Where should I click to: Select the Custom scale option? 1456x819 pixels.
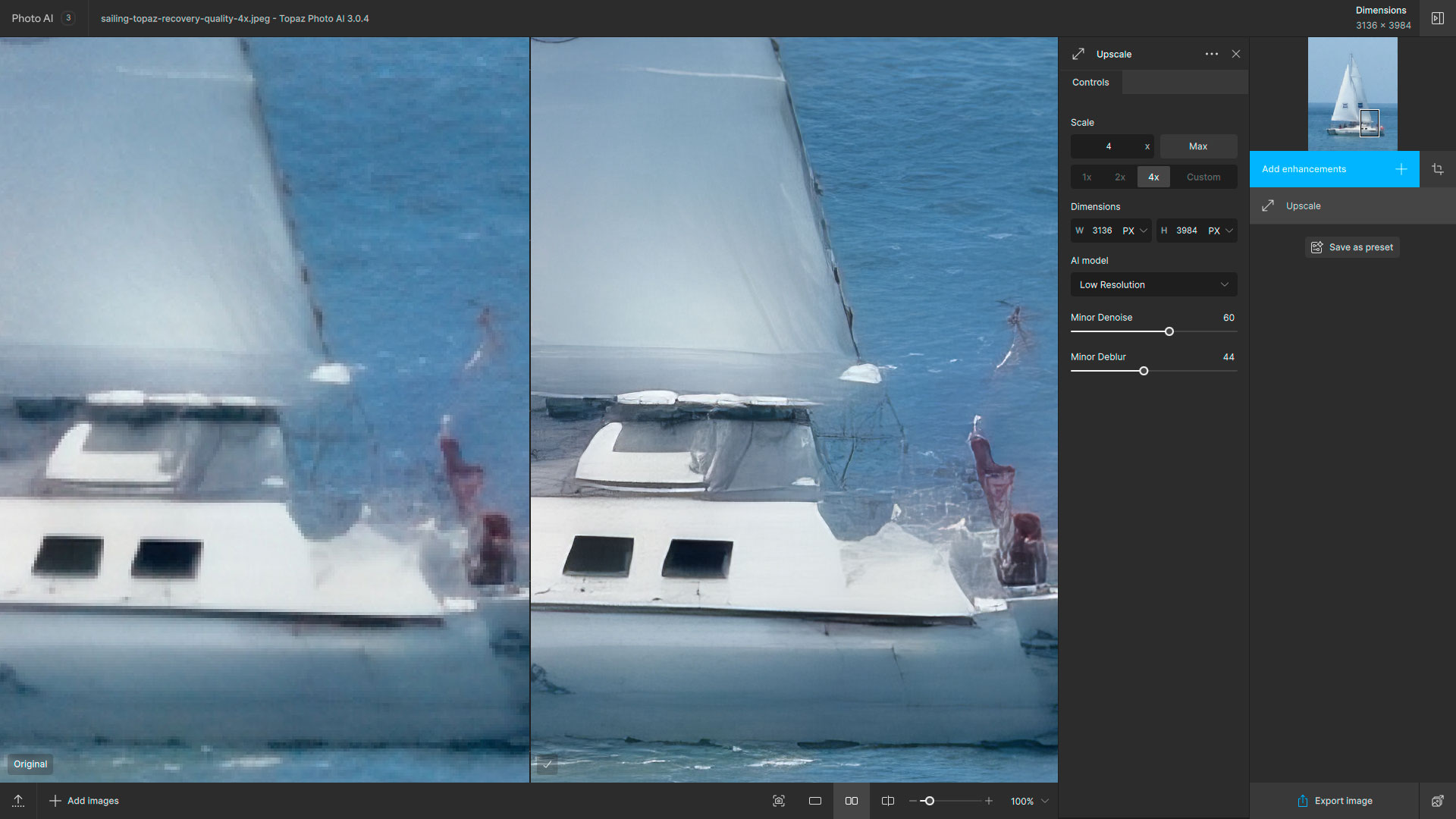point(1203,177)
